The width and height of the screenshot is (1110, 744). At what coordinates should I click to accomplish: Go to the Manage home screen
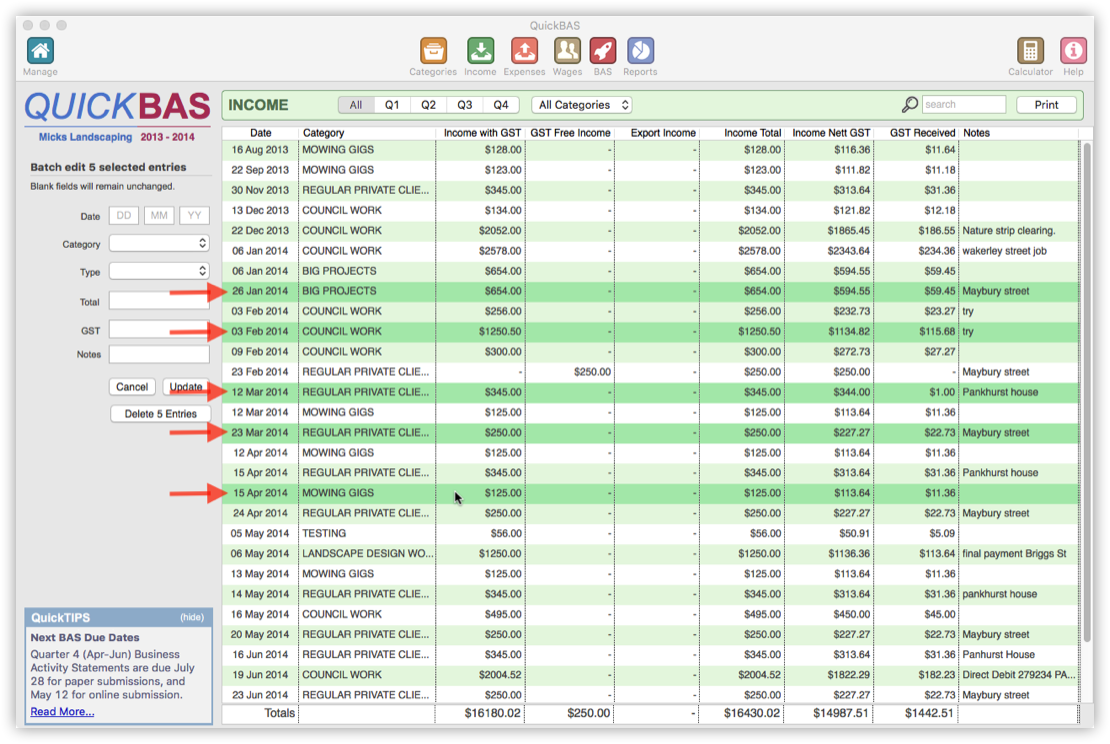(x=40, y=50)
